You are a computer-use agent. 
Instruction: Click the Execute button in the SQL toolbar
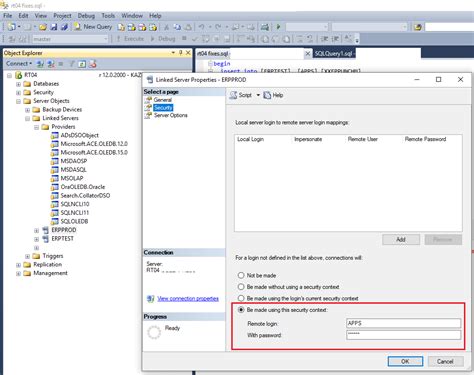click(x=130, y=39)
